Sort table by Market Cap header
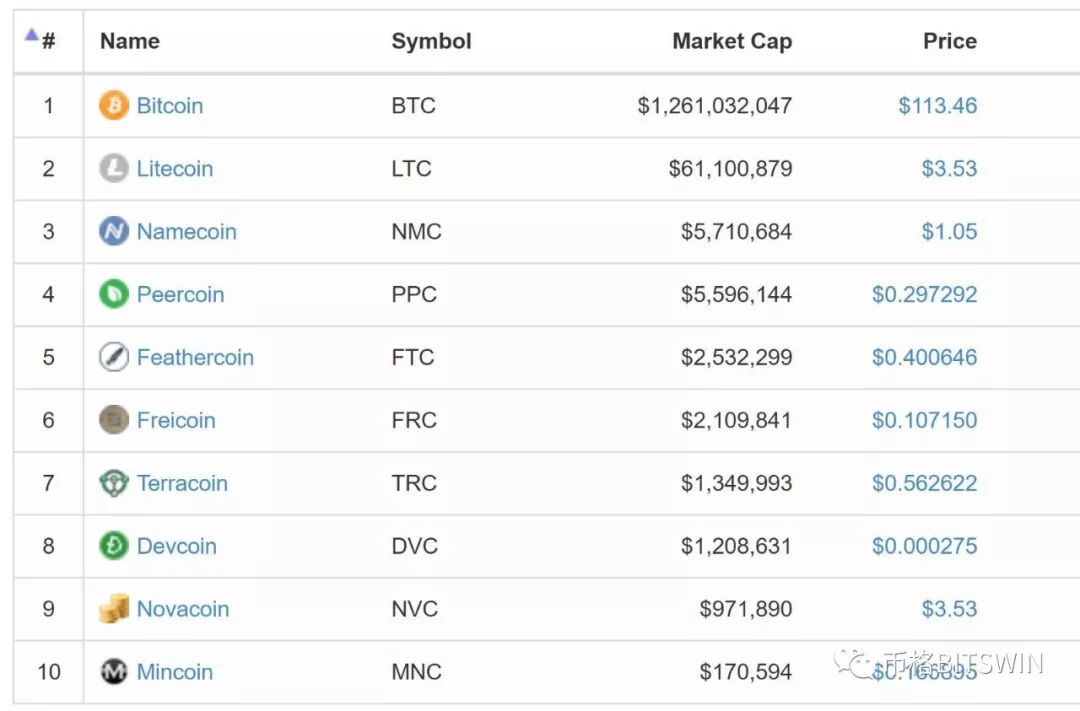This screenshot has width=1080, height=711. (x=731, y=41)
